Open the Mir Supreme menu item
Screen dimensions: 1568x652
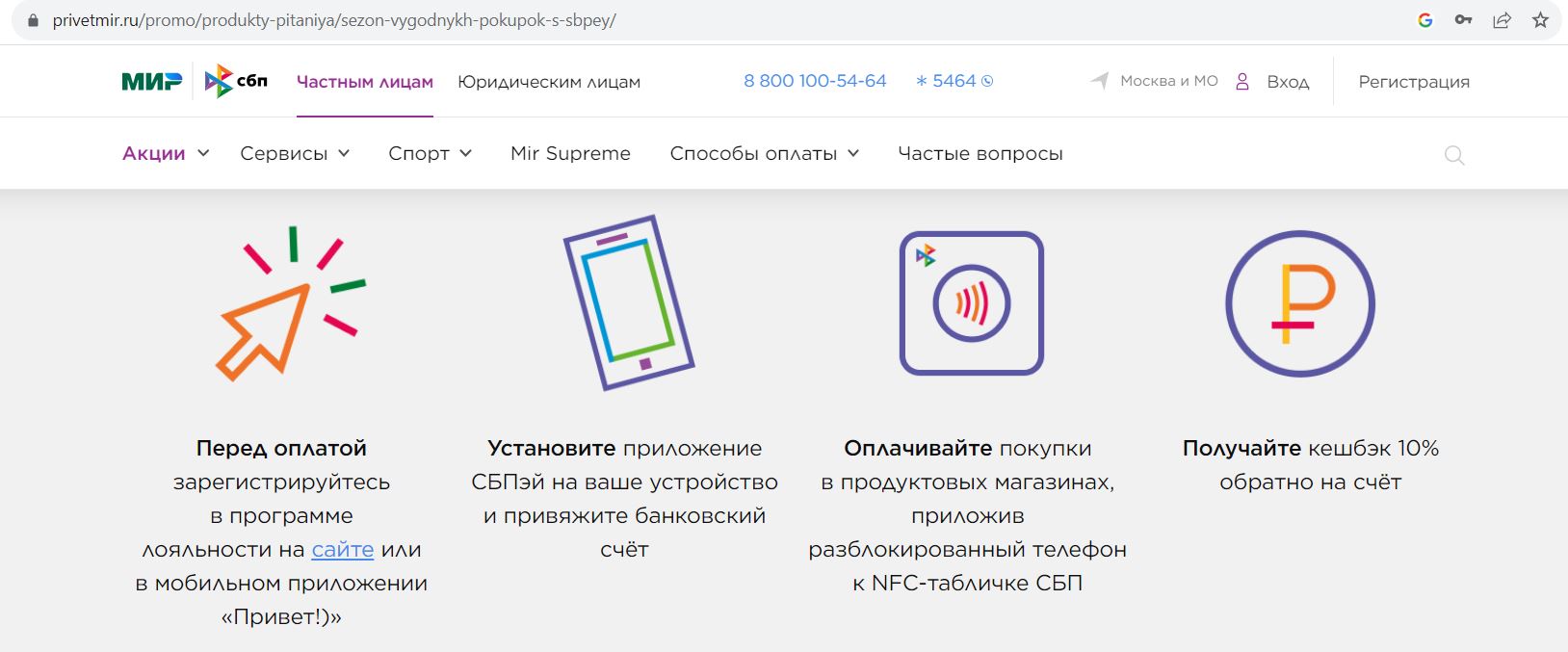coord(570,153)
